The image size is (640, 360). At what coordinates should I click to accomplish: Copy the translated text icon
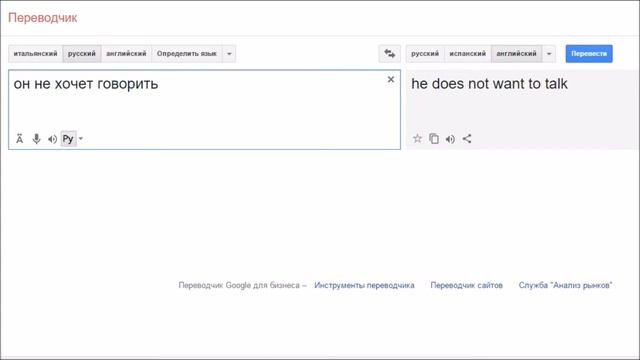click(x=433, y=139)
